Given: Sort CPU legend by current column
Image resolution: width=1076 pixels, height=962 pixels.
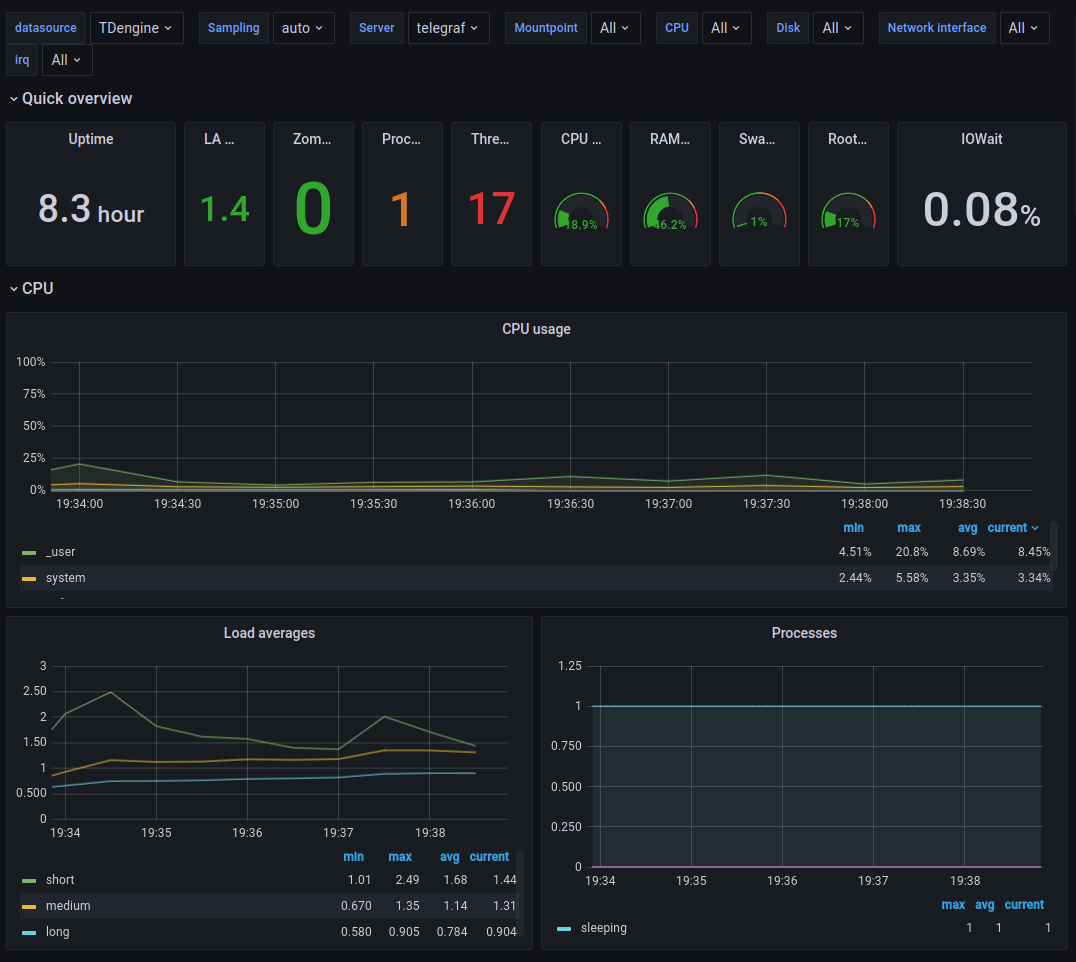Looking at the screenshot, I should click(1012, 527).
